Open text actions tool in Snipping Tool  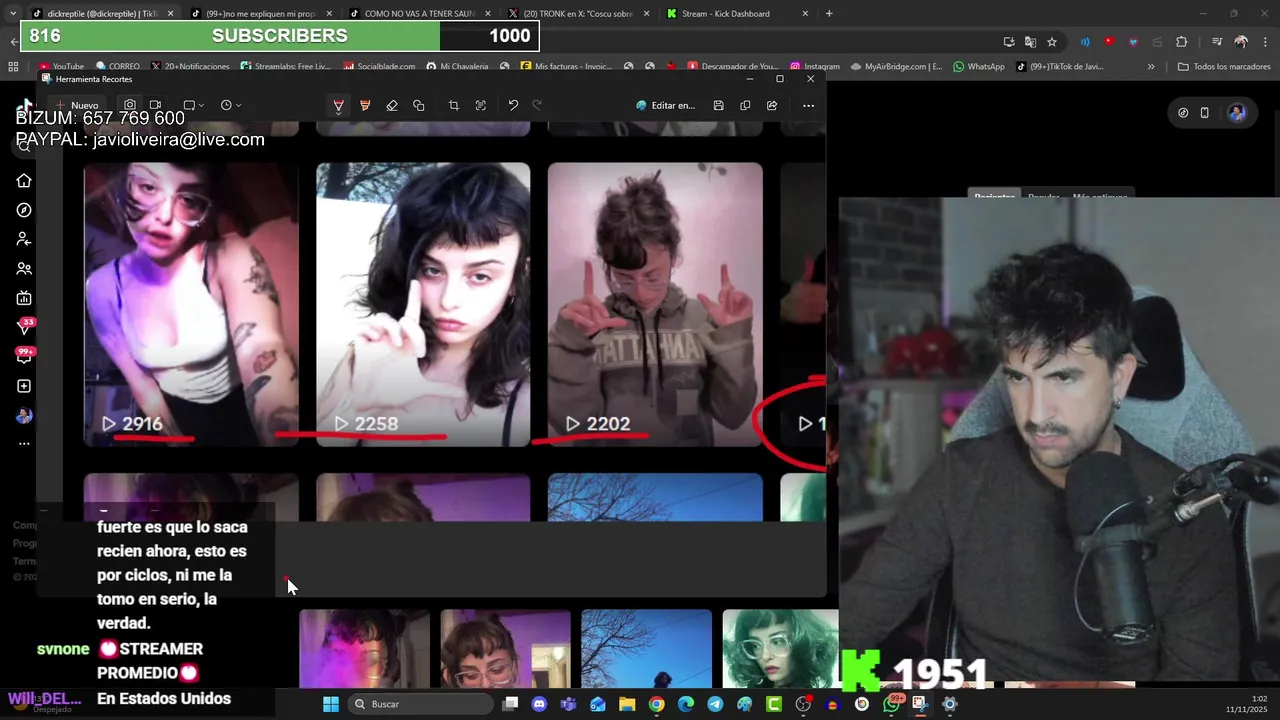(481, 105)
